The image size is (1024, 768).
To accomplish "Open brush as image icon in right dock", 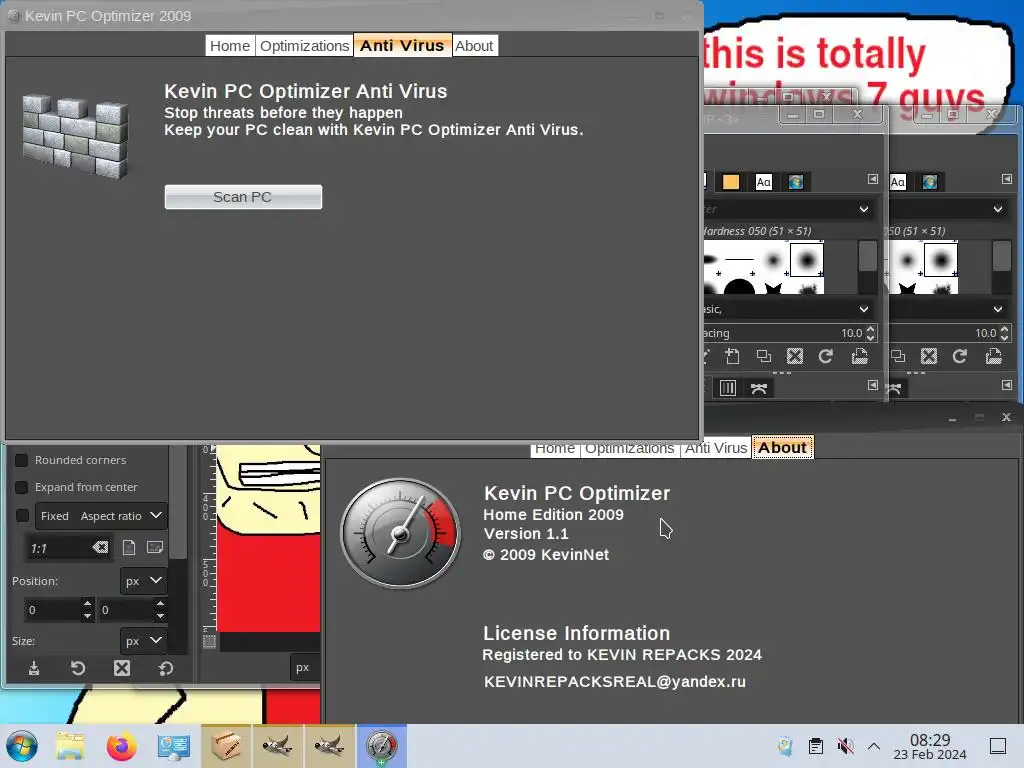I will (993, 357).
